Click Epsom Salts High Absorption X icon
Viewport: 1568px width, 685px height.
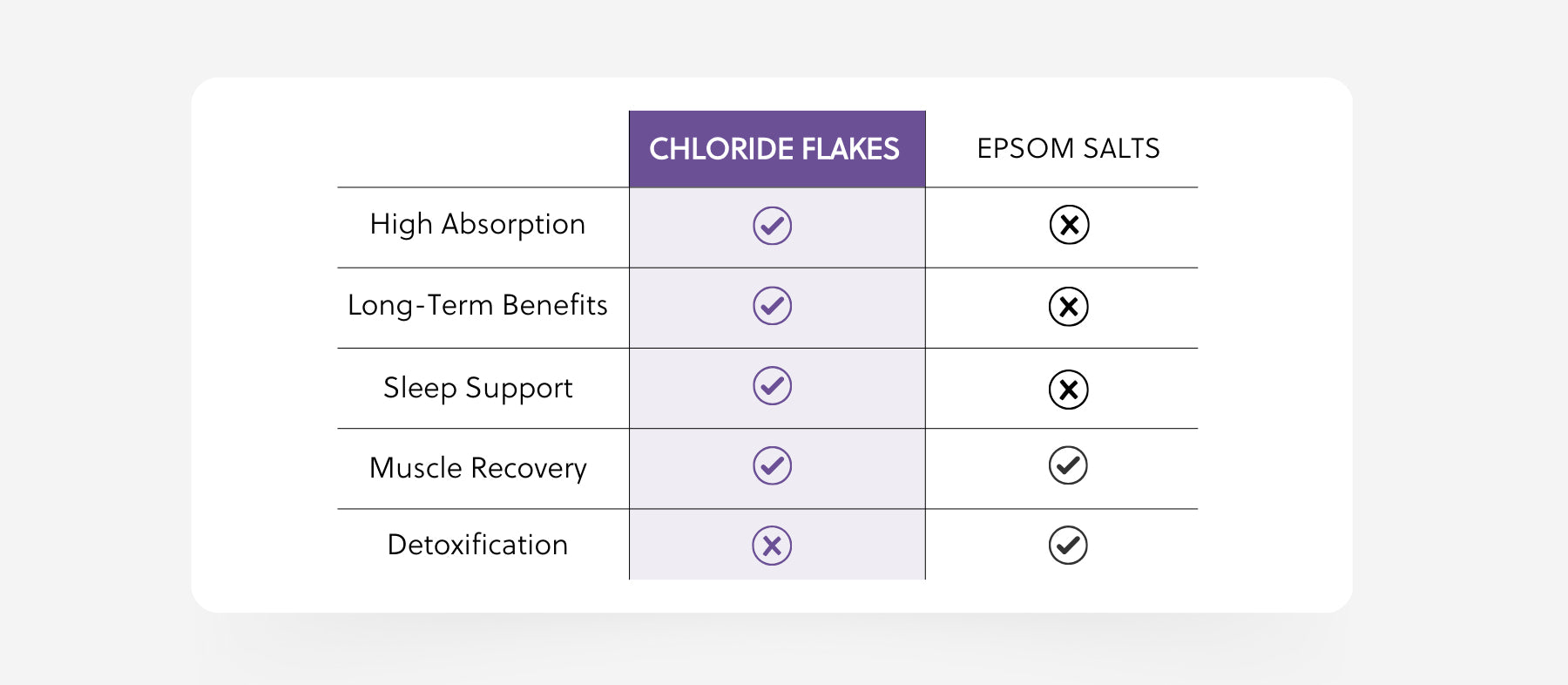tap(1069, 225)
